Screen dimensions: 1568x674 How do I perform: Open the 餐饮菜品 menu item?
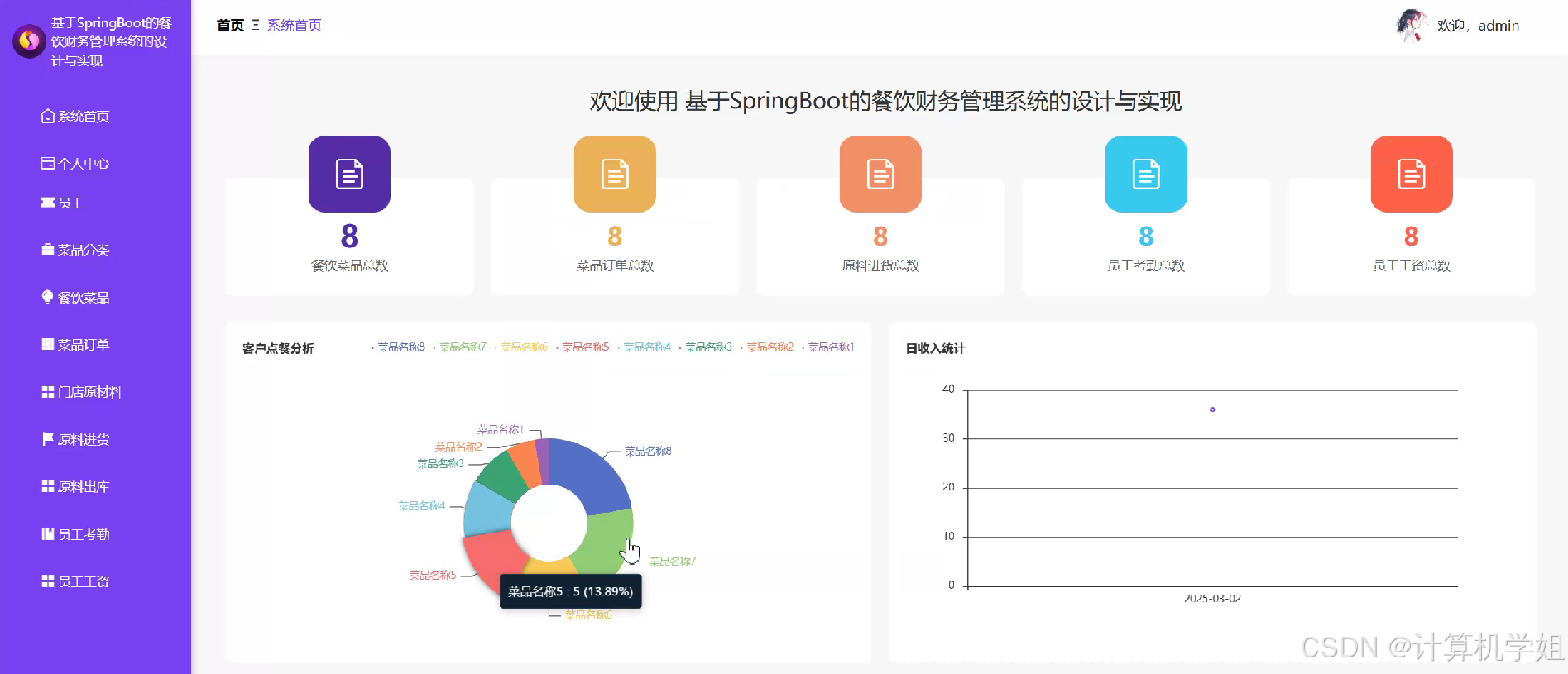(83, 298)
